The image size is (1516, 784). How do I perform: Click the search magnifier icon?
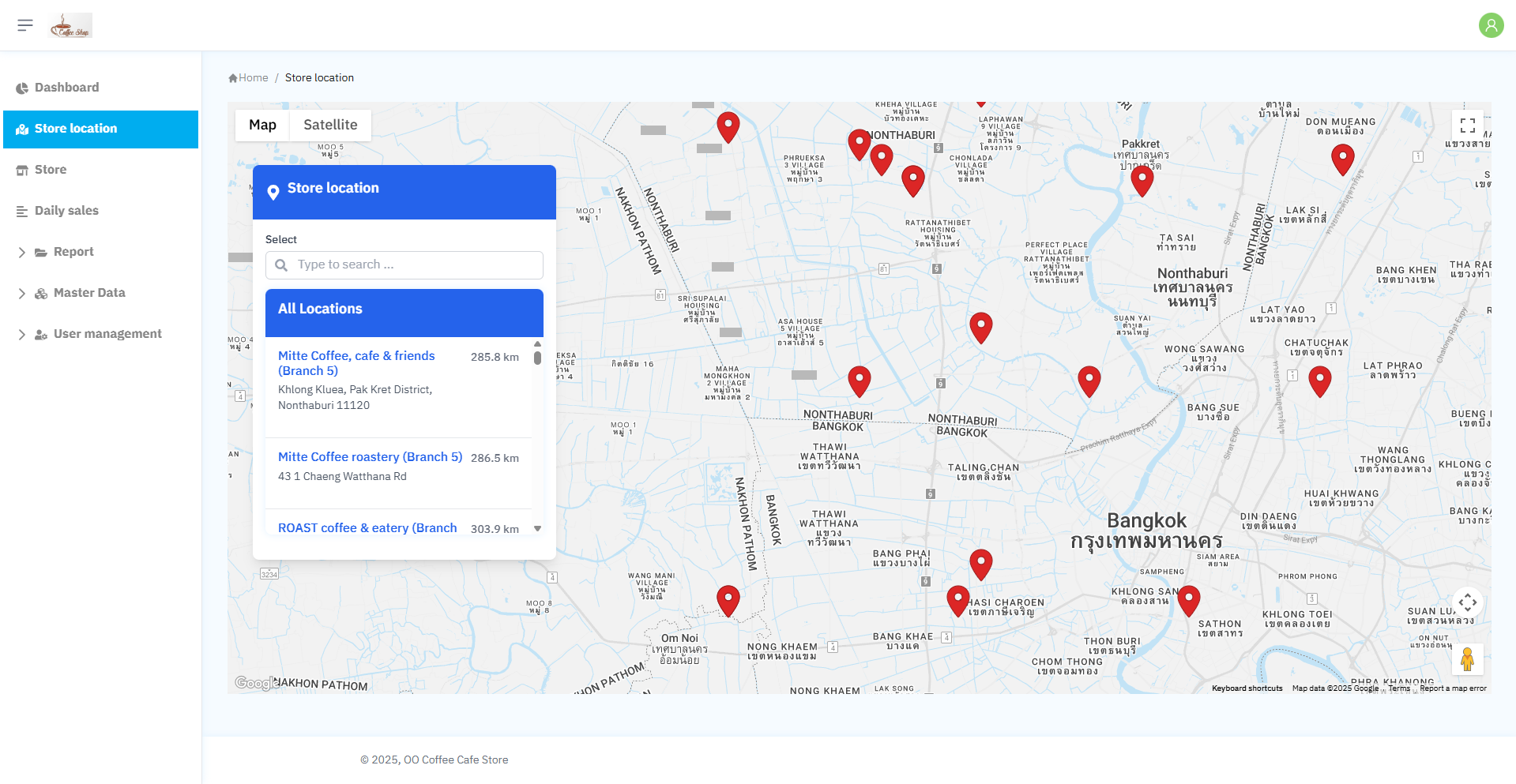(281, 265)
